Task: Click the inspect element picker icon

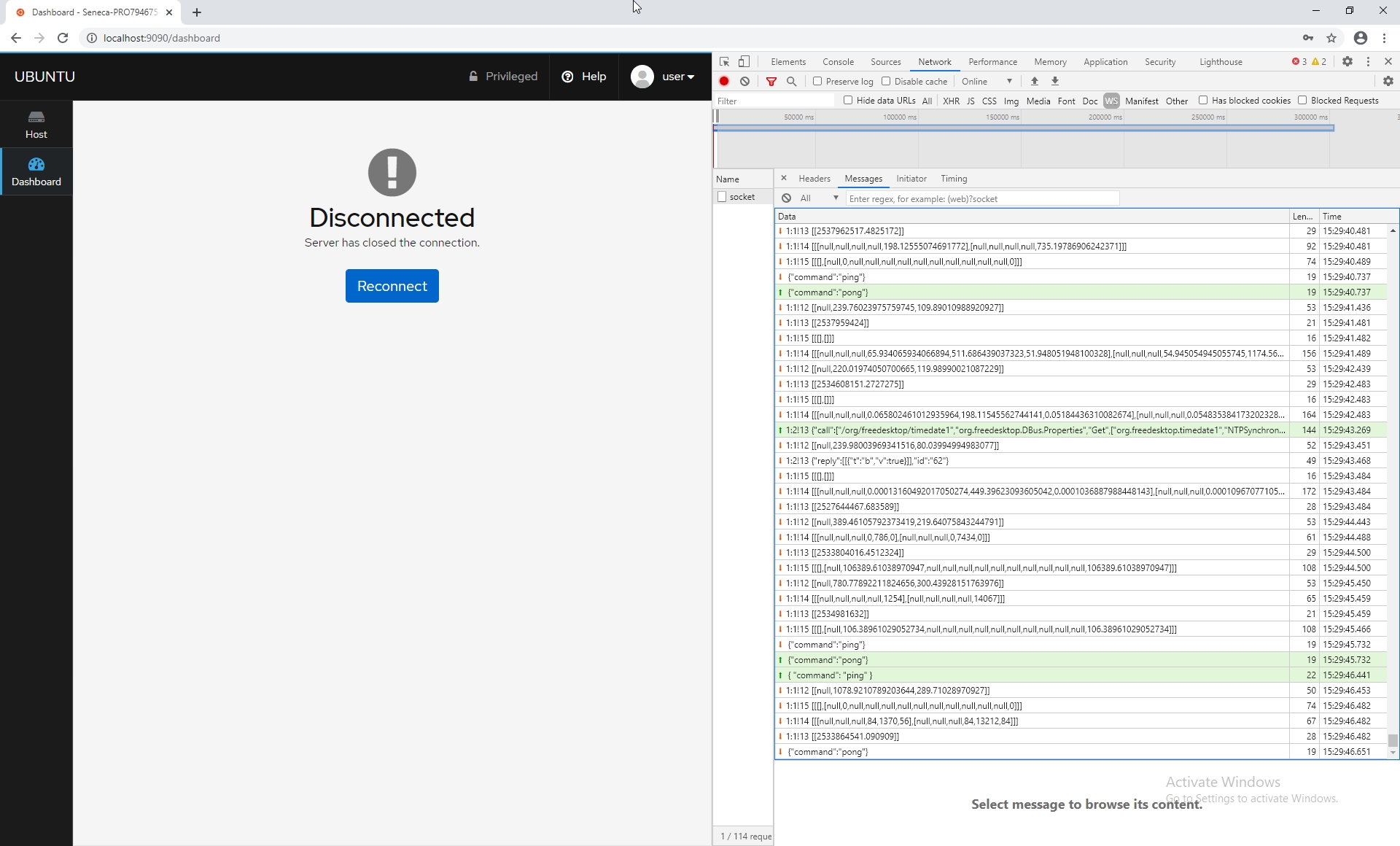Action: click(724, 62)
